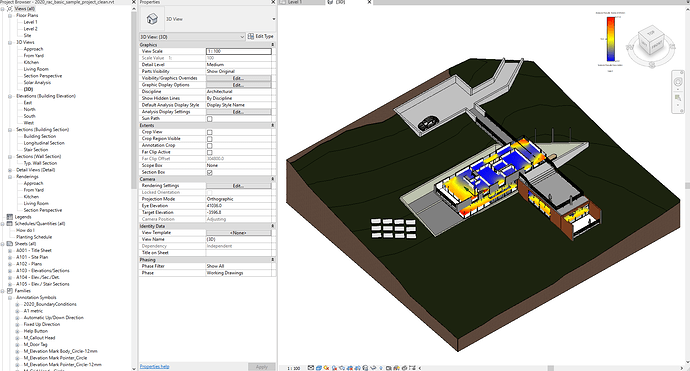This screenshot has width=690, height=371.
Task: Open Temporary View Properties icon on bottom bar
Action: [389, 367]
